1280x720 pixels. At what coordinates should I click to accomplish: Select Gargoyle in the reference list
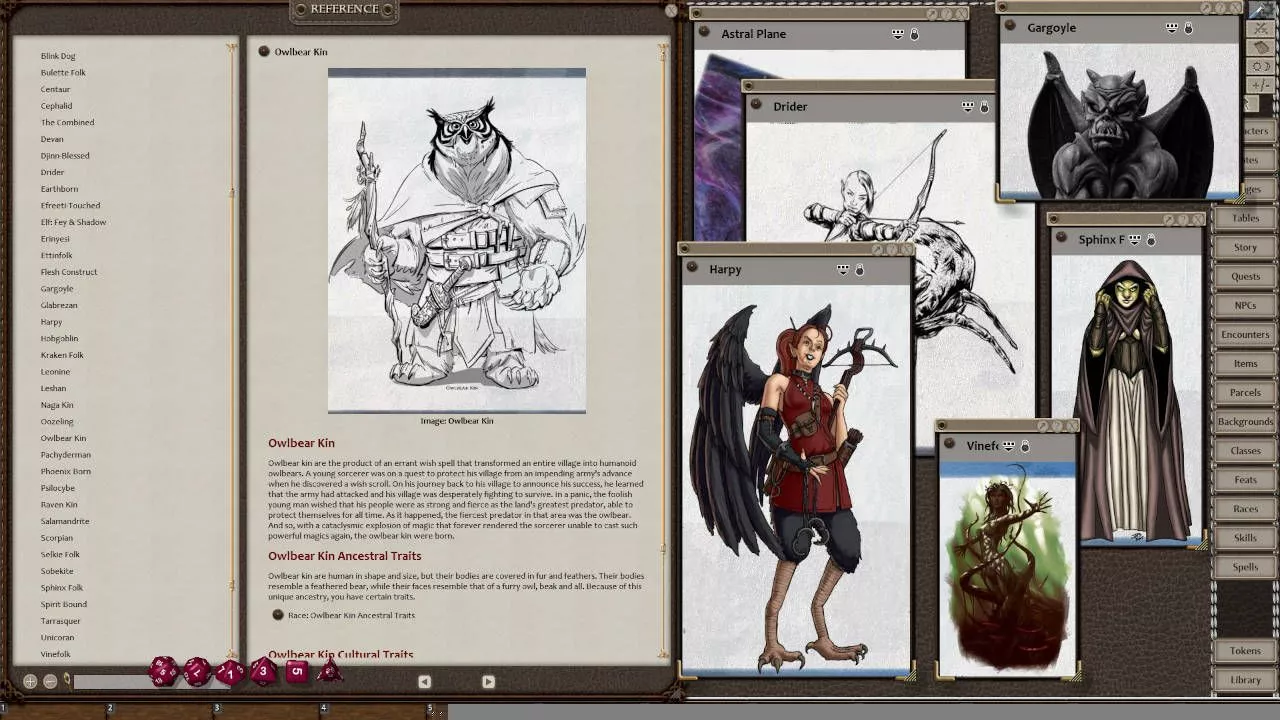tap(57, 288)
